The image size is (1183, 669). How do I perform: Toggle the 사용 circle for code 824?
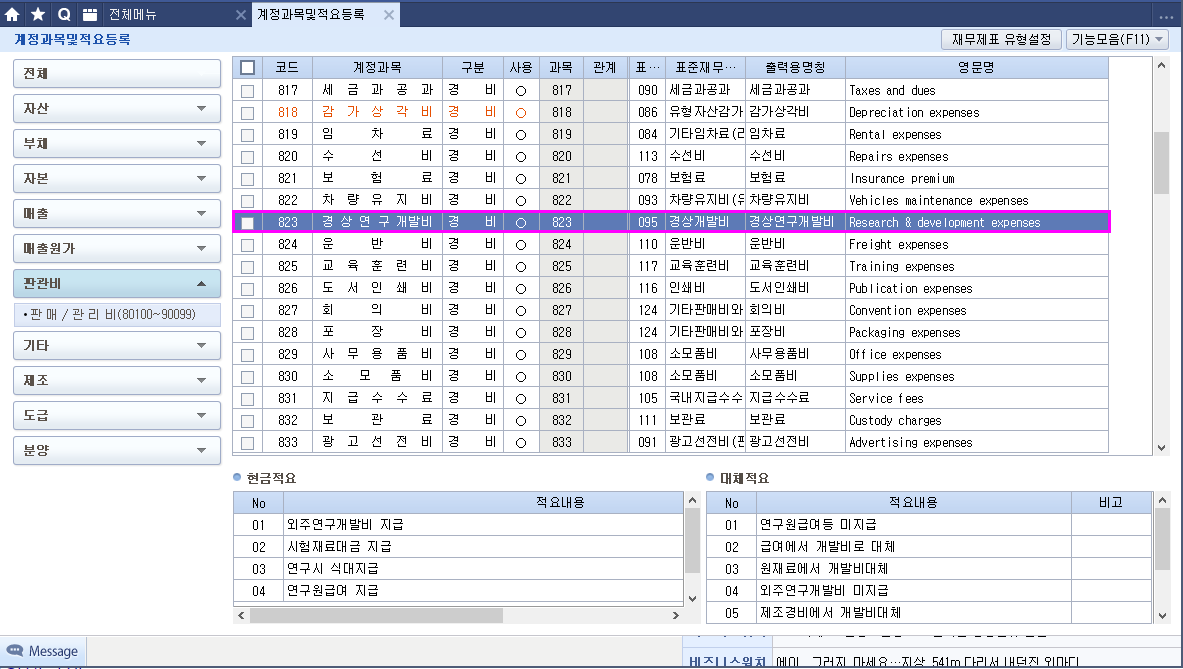[521, 245]
